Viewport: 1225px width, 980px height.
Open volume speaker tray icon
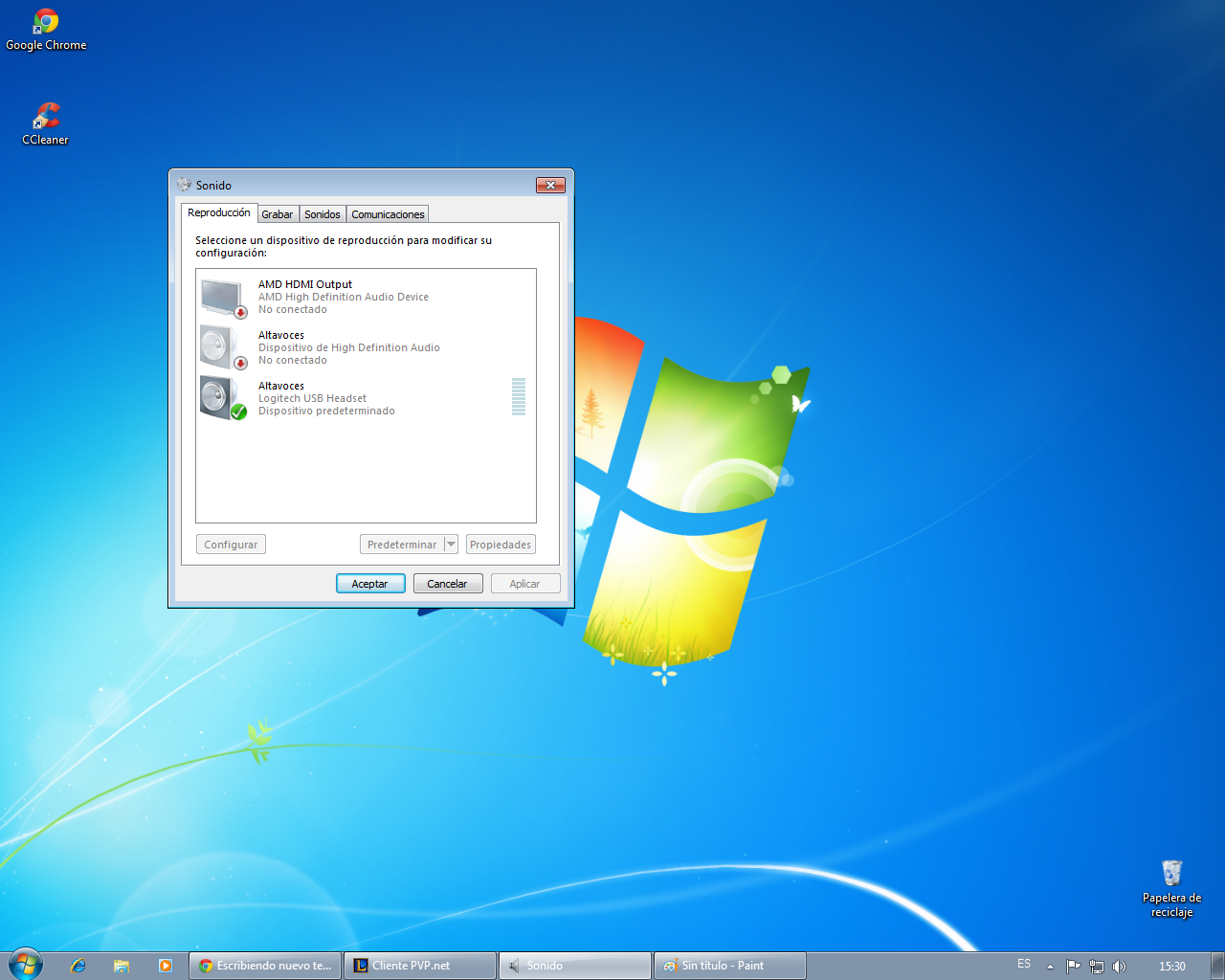click(x=1120, y=967)
